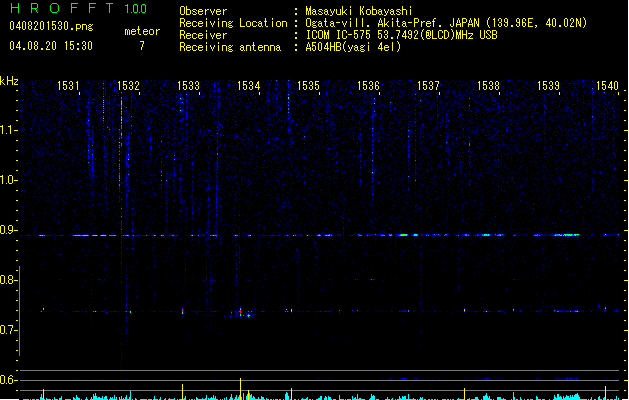Click the HROFFT 1.0.0 title text

(x=78, y=8)
